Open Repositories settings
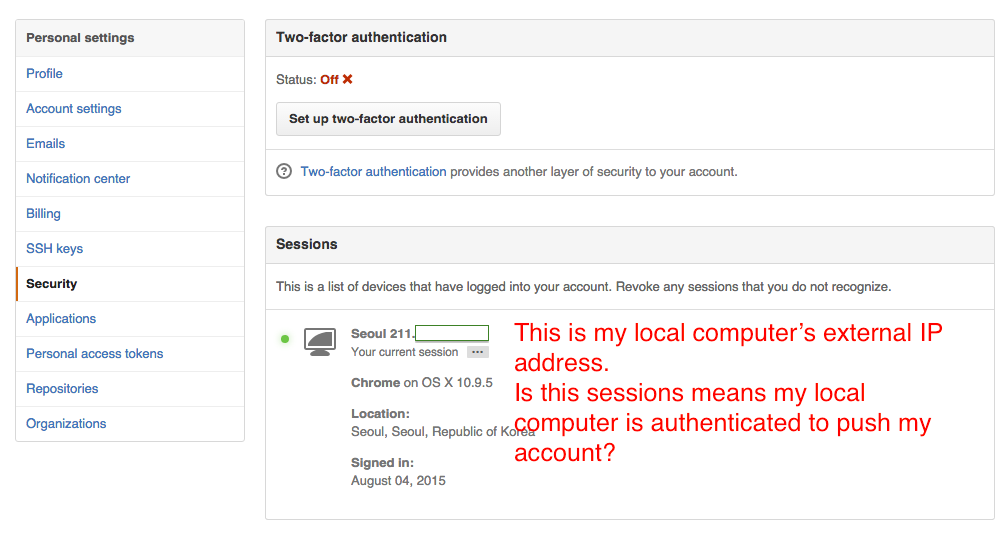Image resolution: width=1005 pixels, height=533 pixels. pyautogui.click(x=62, y=389)
